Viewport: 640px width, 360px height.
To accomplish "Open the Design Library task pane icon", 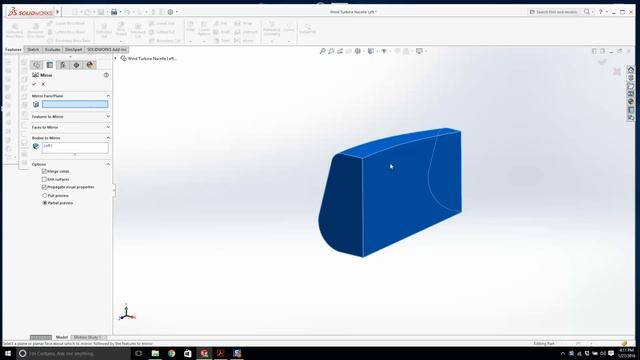I will point(631,78).
